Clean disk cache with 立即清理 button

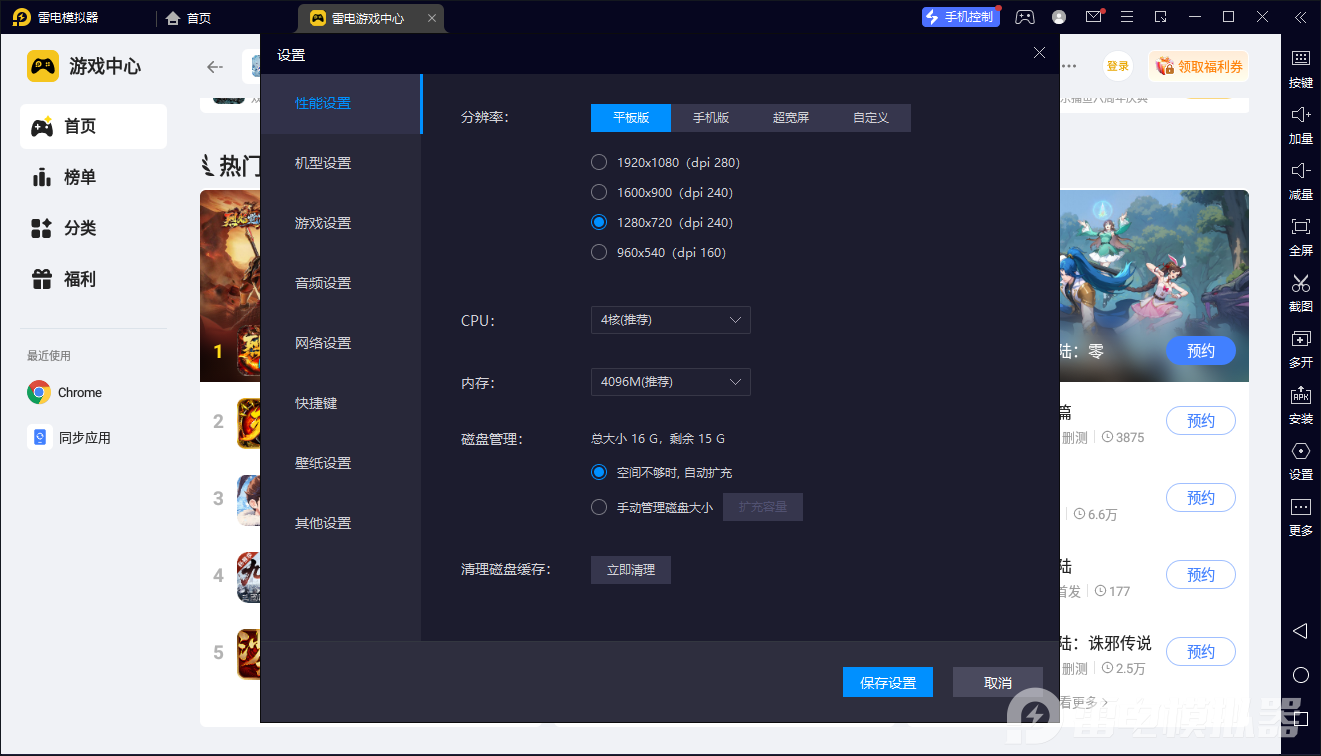tap(630, 569)
